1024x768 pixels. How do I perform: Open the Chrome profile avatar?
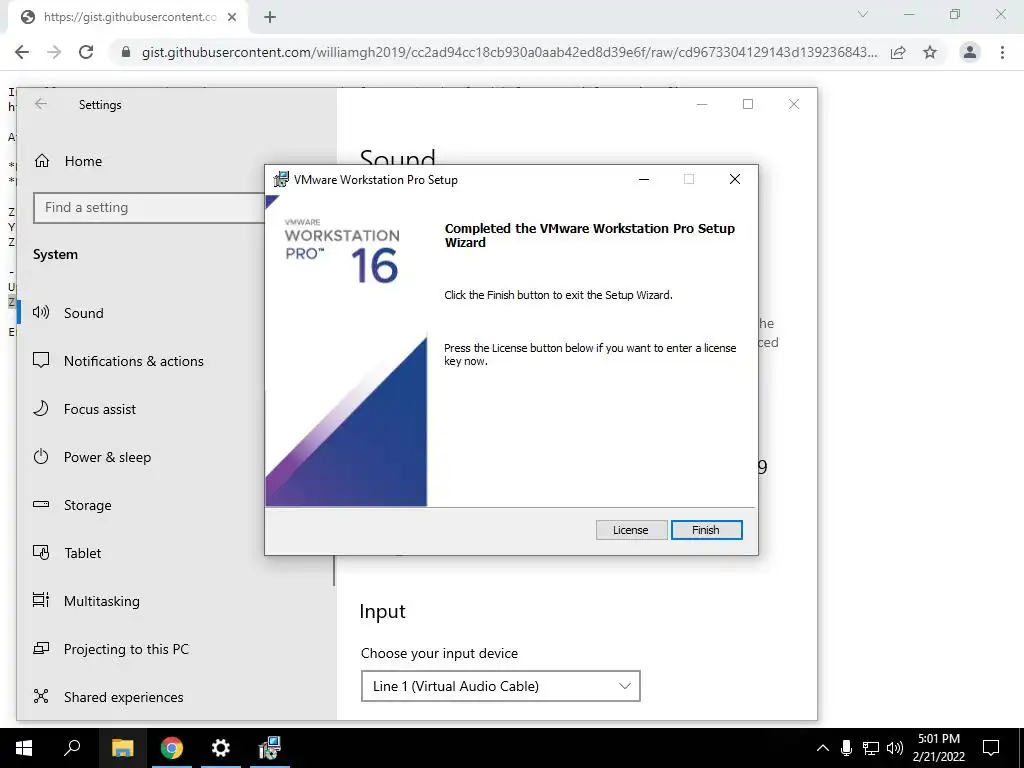point(970,52)
